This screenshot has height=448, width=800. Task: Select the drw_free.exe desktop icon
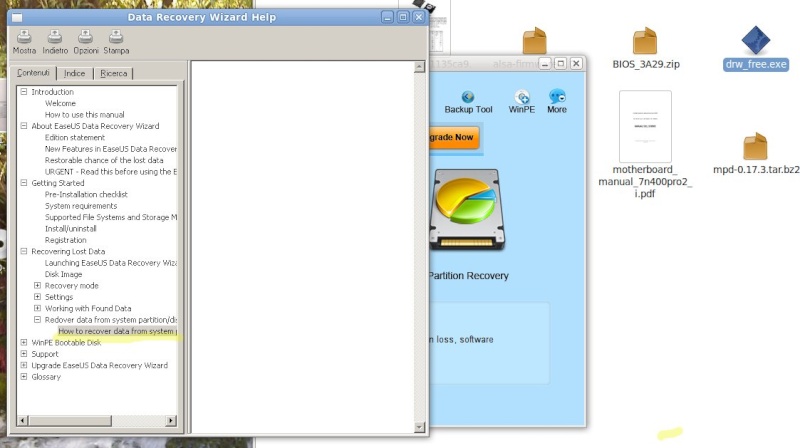point(756,48)
